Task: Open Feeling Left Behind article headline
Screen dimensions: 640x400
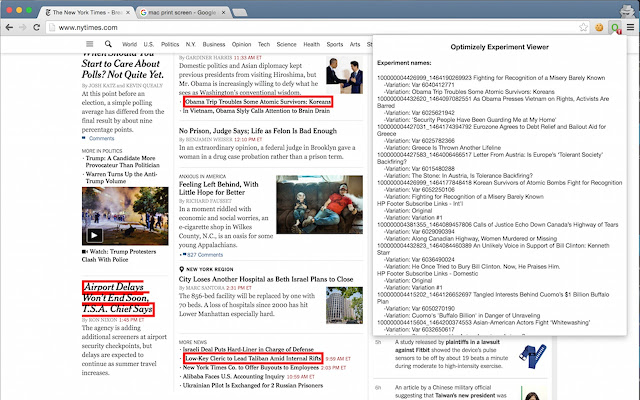Action: (218, 188)
